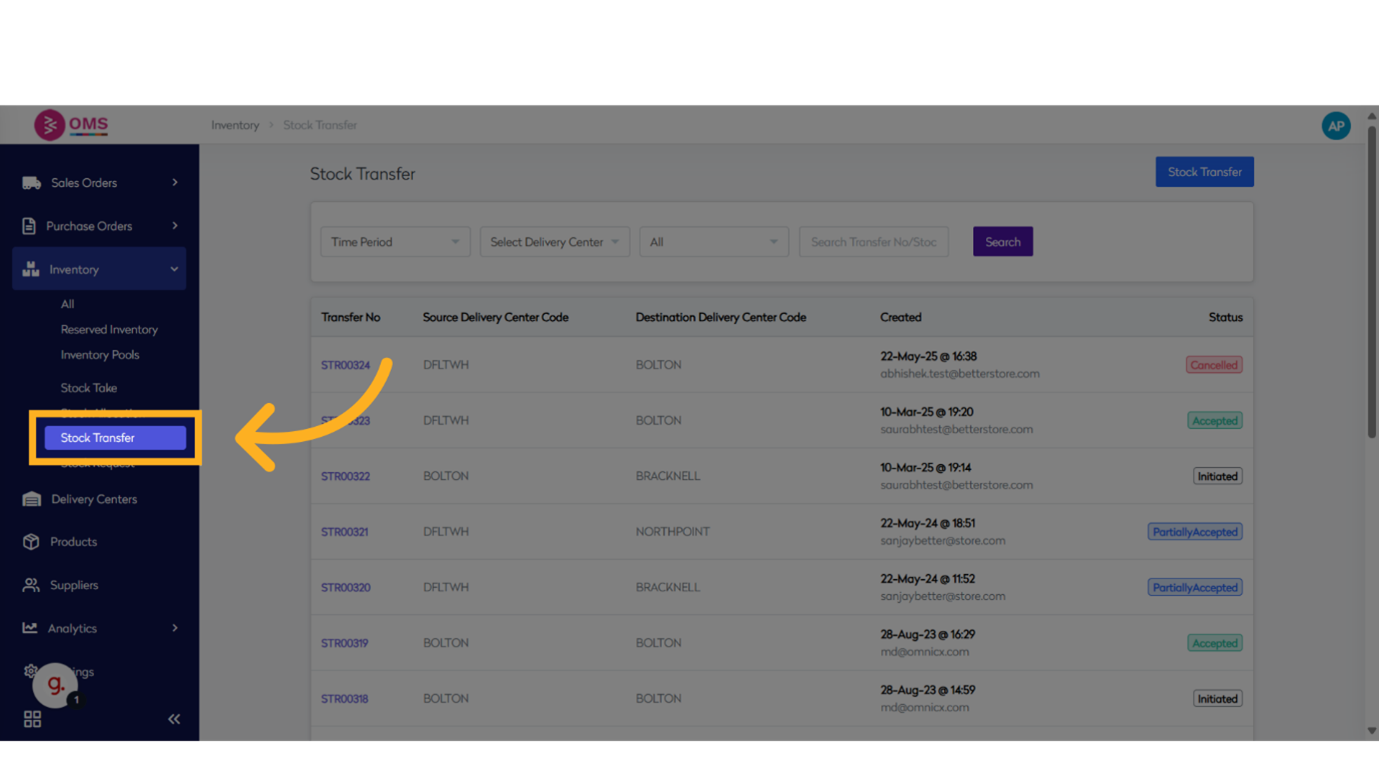This screenshot has width=1379, height=776.
Task: Click the Search Transfer No input field
Action: pyautogui.click(x=873, y=242)
